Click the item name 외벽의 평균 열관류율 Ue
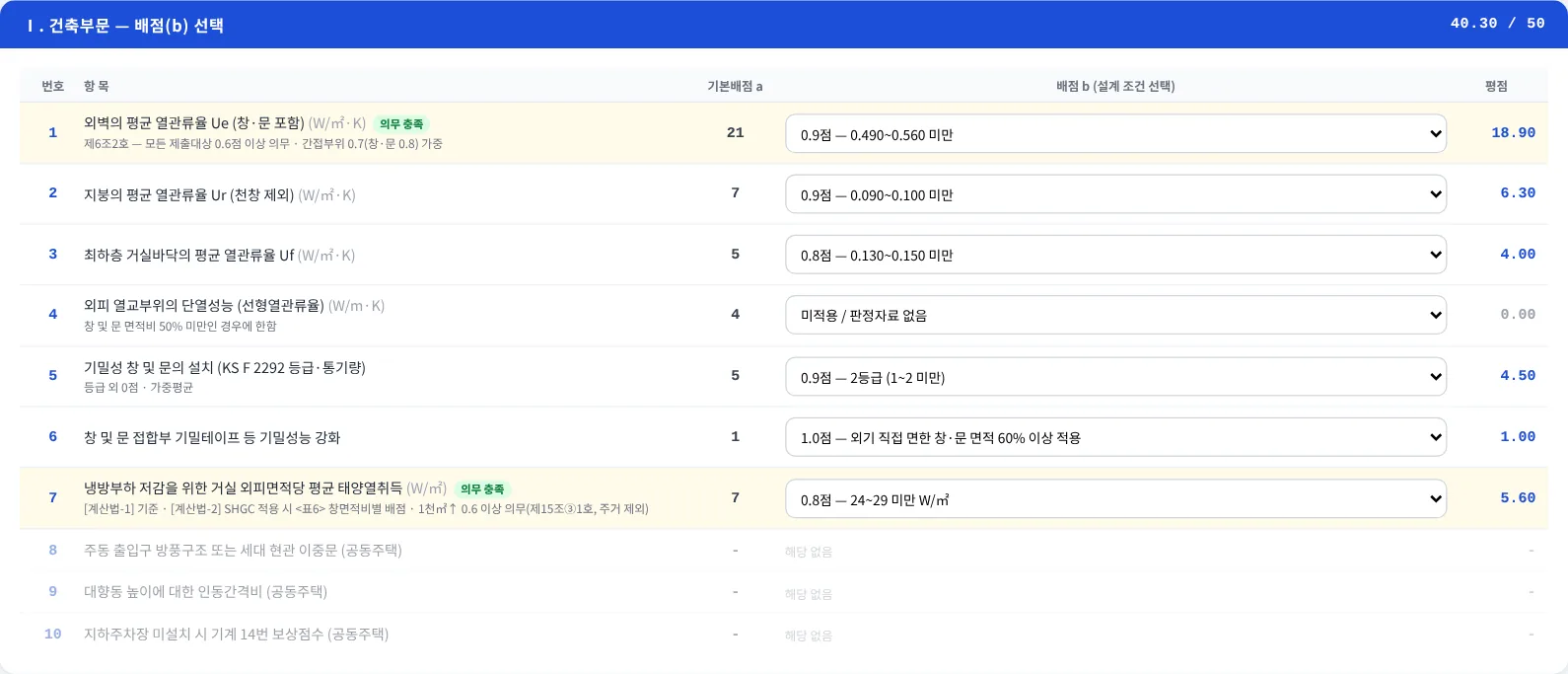The height and width of the screenshot is (674, 1568). (x=194, y=123)
